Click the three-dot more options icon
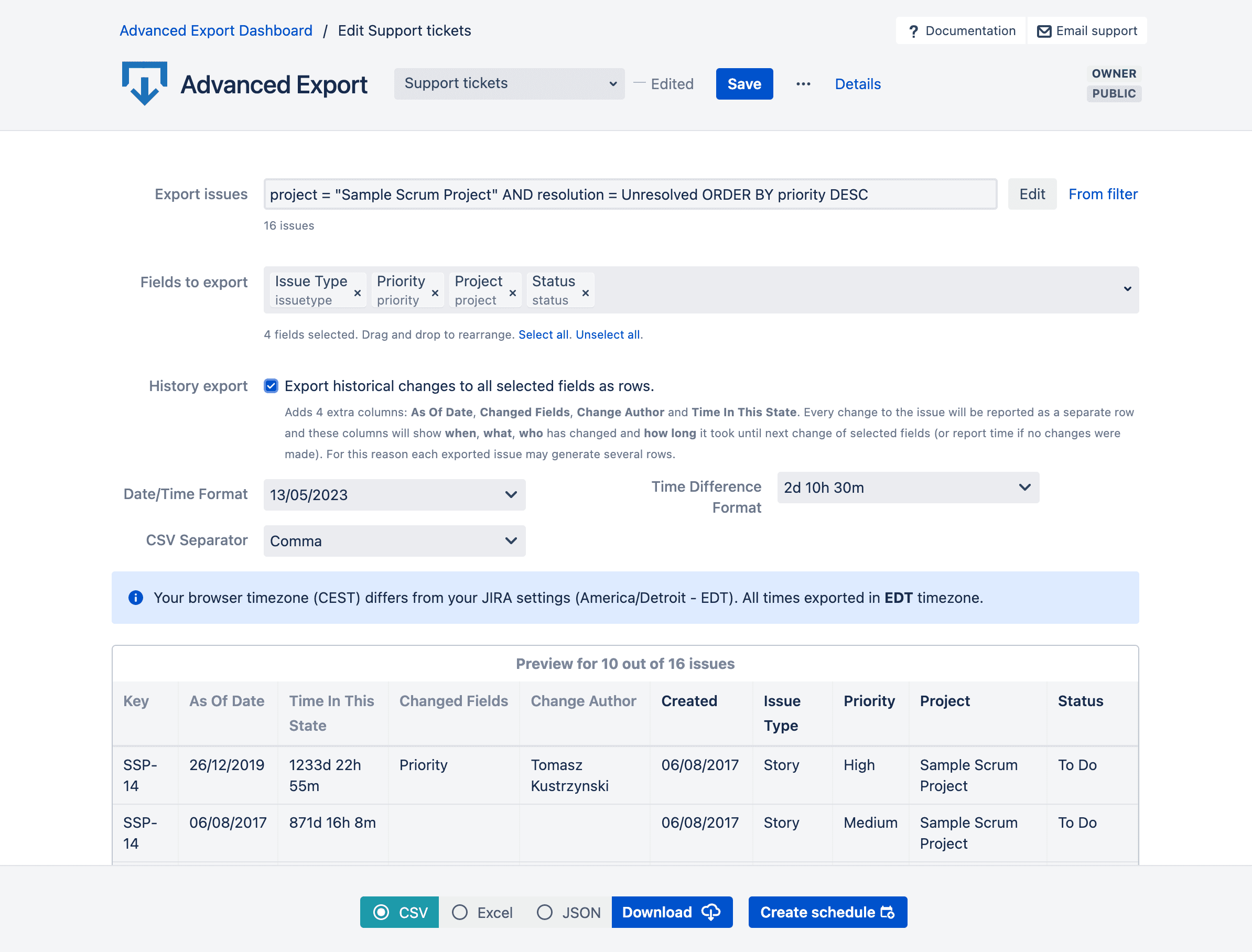 coord(803,84)
